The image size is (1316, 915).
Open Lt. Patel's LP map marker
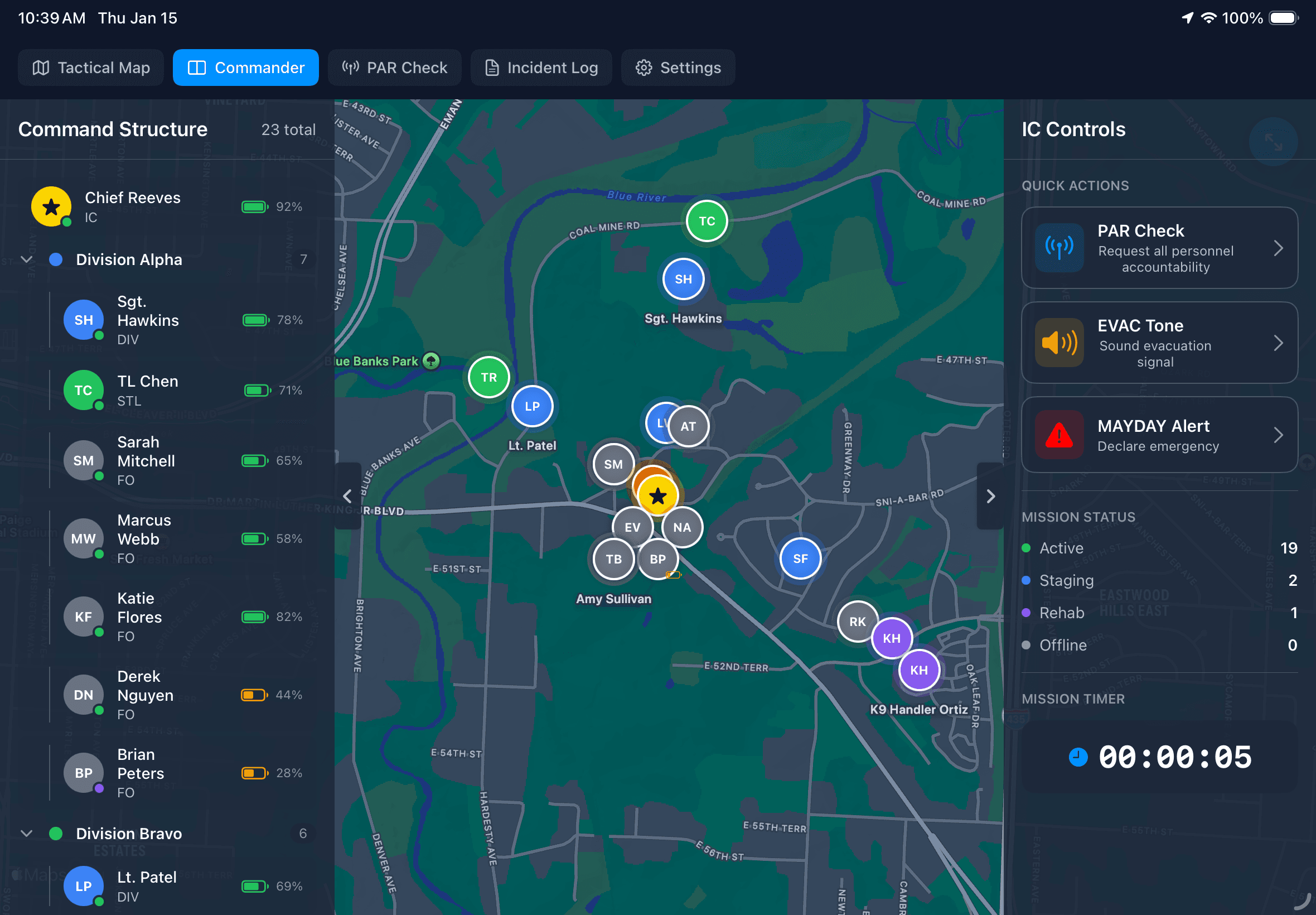(531, 406)
